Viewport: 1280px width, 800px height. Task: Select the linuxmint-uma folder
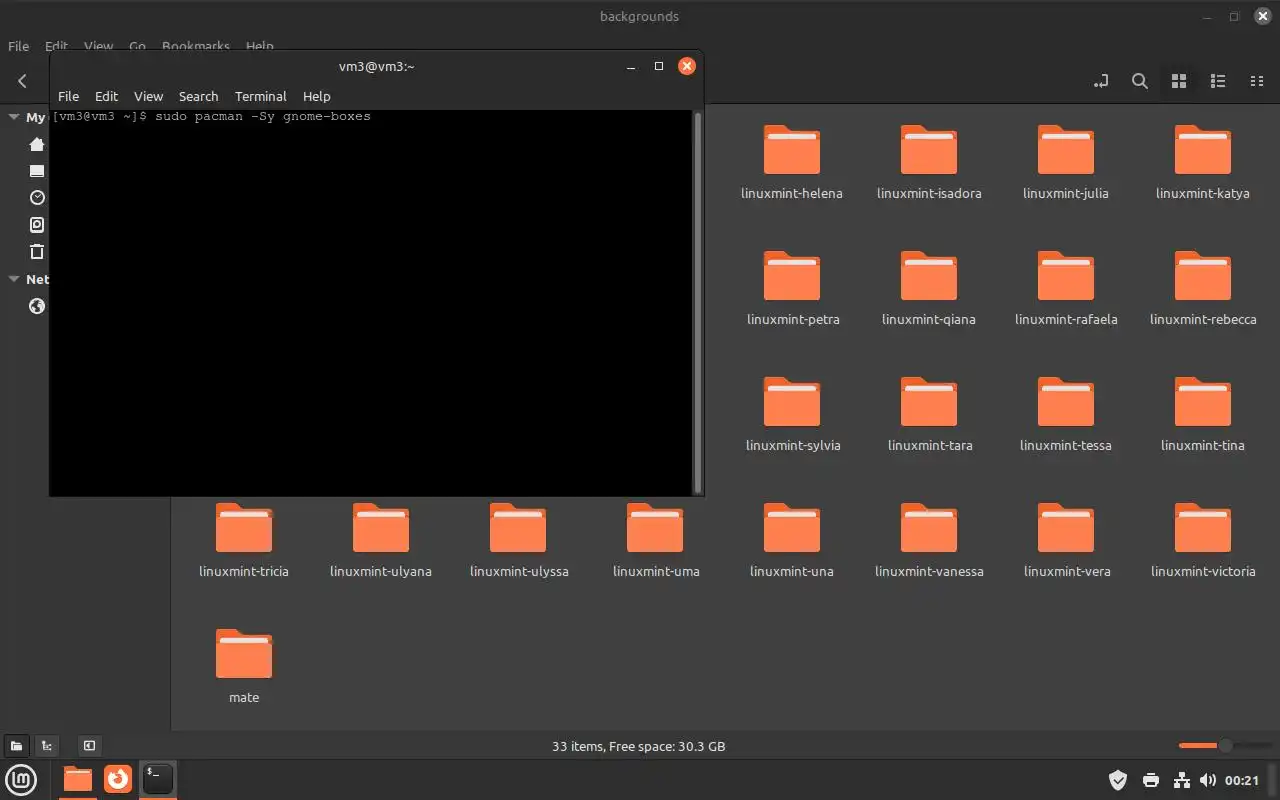(655, 540)
